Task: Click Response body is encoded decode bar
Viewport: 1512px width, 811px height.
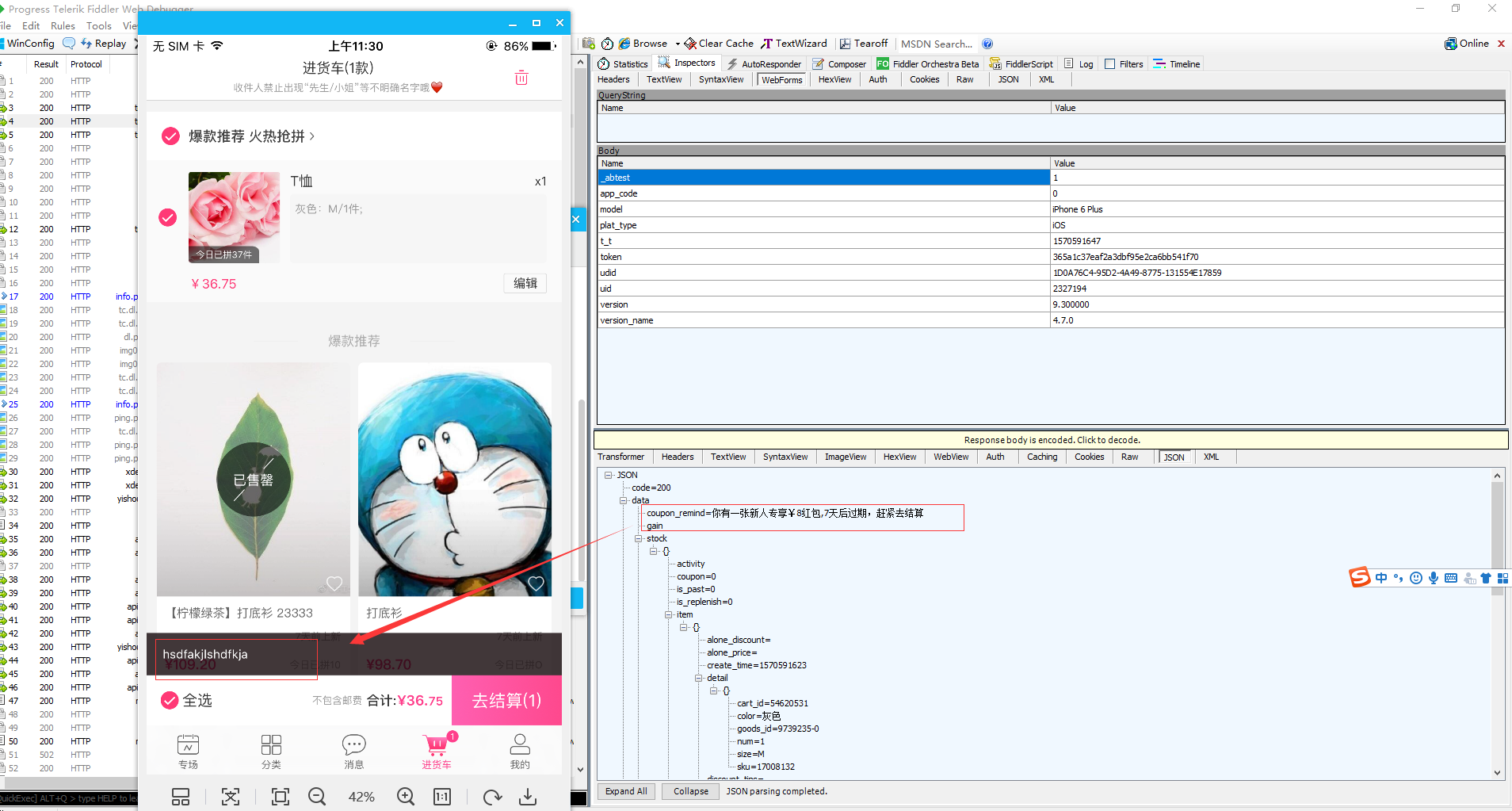Action: [1051, 440]
